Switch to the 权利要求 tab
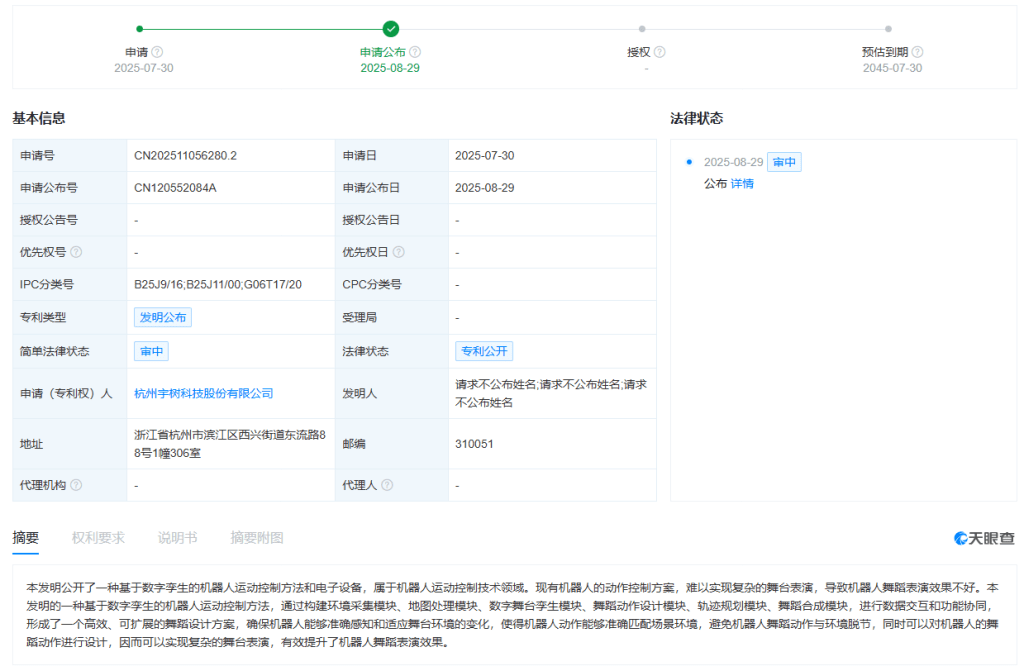 pyautogui.click(x=98, y=538)
